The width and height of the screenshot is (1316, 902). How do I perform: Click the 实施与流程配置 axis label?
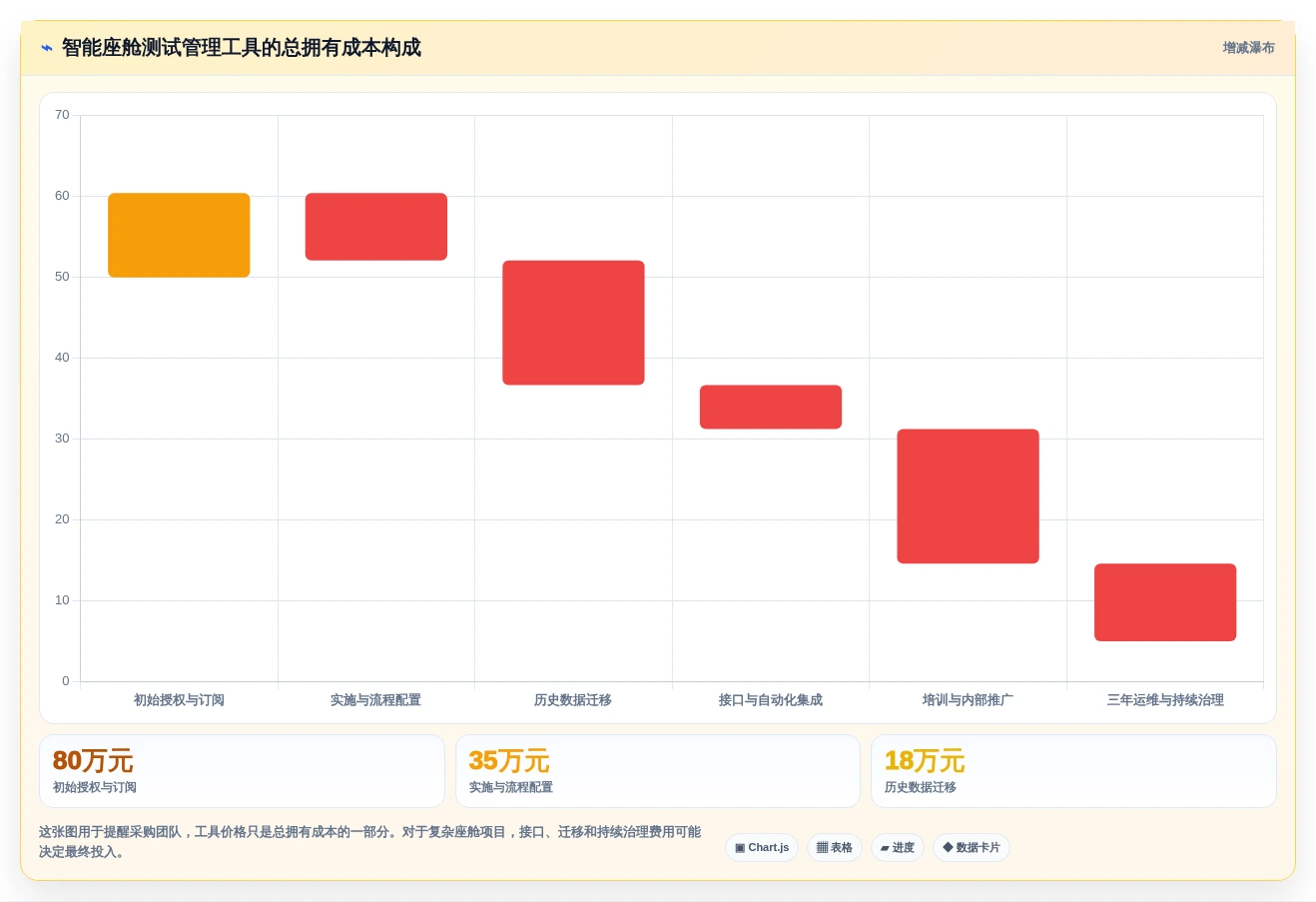(376, 700)
